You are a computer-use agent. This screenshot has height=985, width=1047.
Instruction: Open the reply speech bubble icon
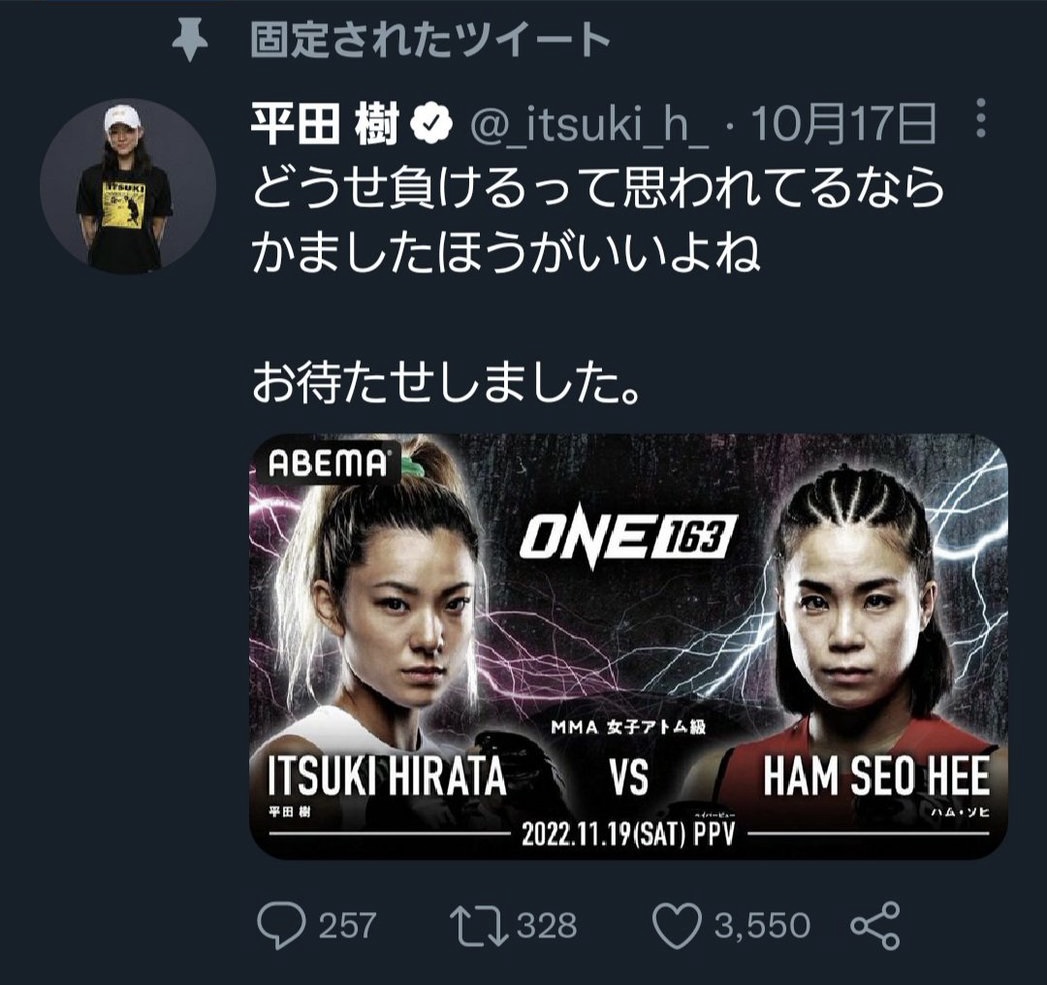click(281, 925)
